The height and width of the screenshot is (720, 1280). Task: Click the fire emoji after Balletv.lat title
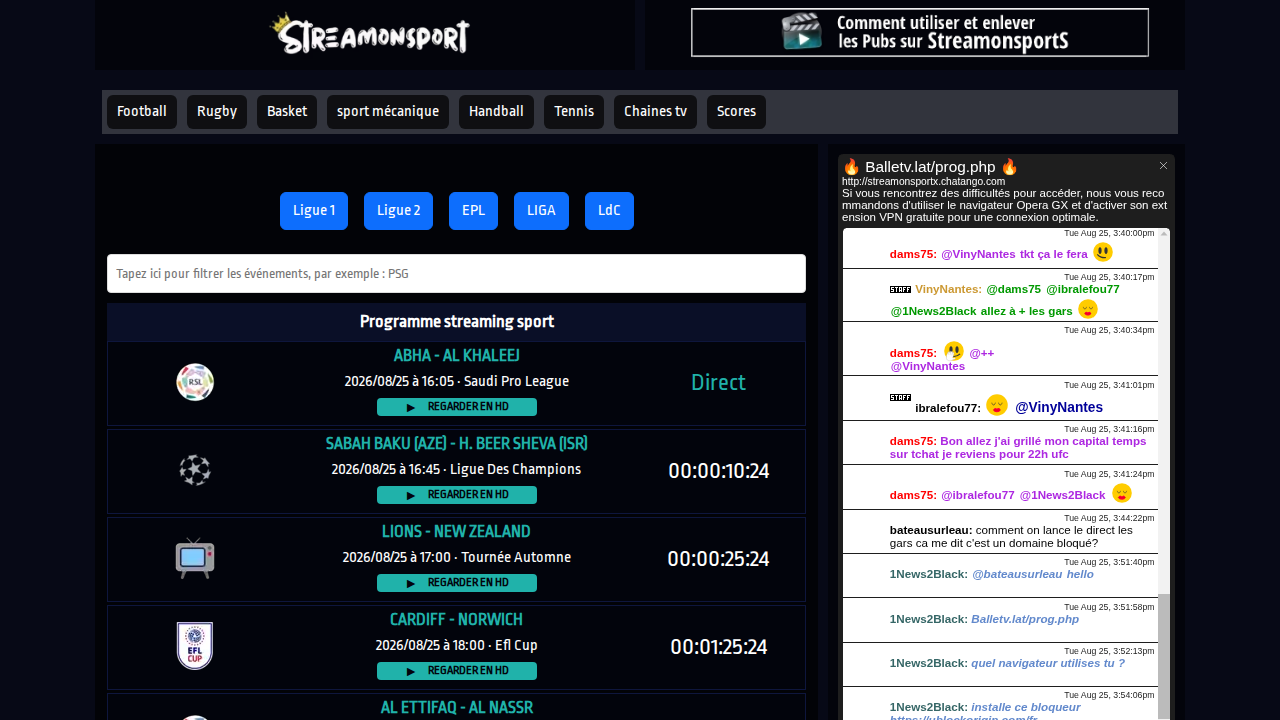click(x=1009, y=166)
